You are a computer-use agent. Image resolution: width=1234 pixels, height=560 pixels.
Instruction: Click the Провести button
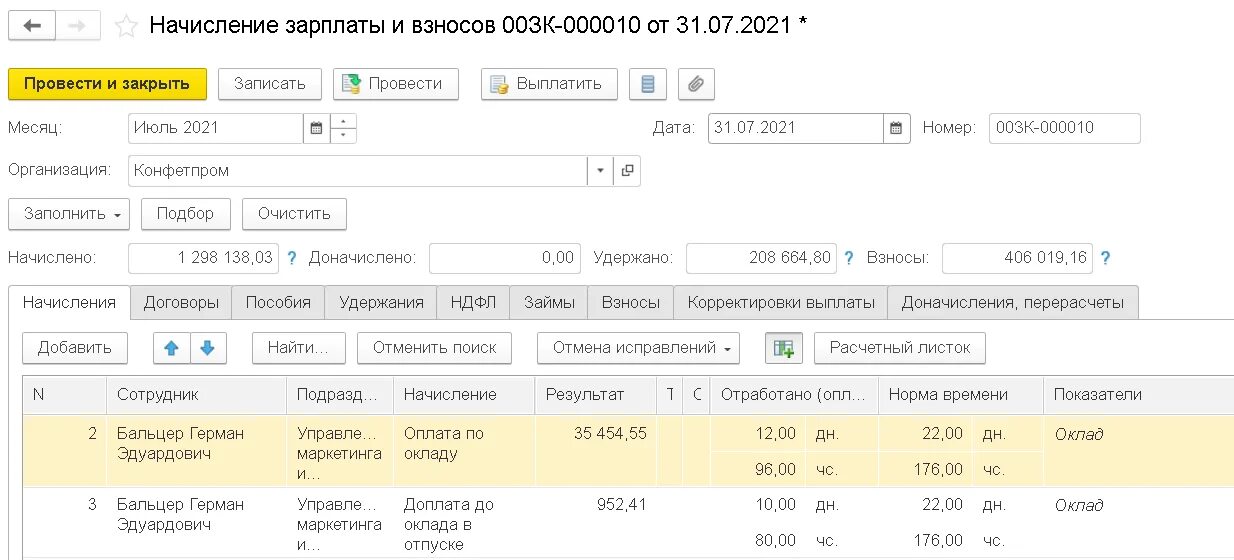point(395,84)
